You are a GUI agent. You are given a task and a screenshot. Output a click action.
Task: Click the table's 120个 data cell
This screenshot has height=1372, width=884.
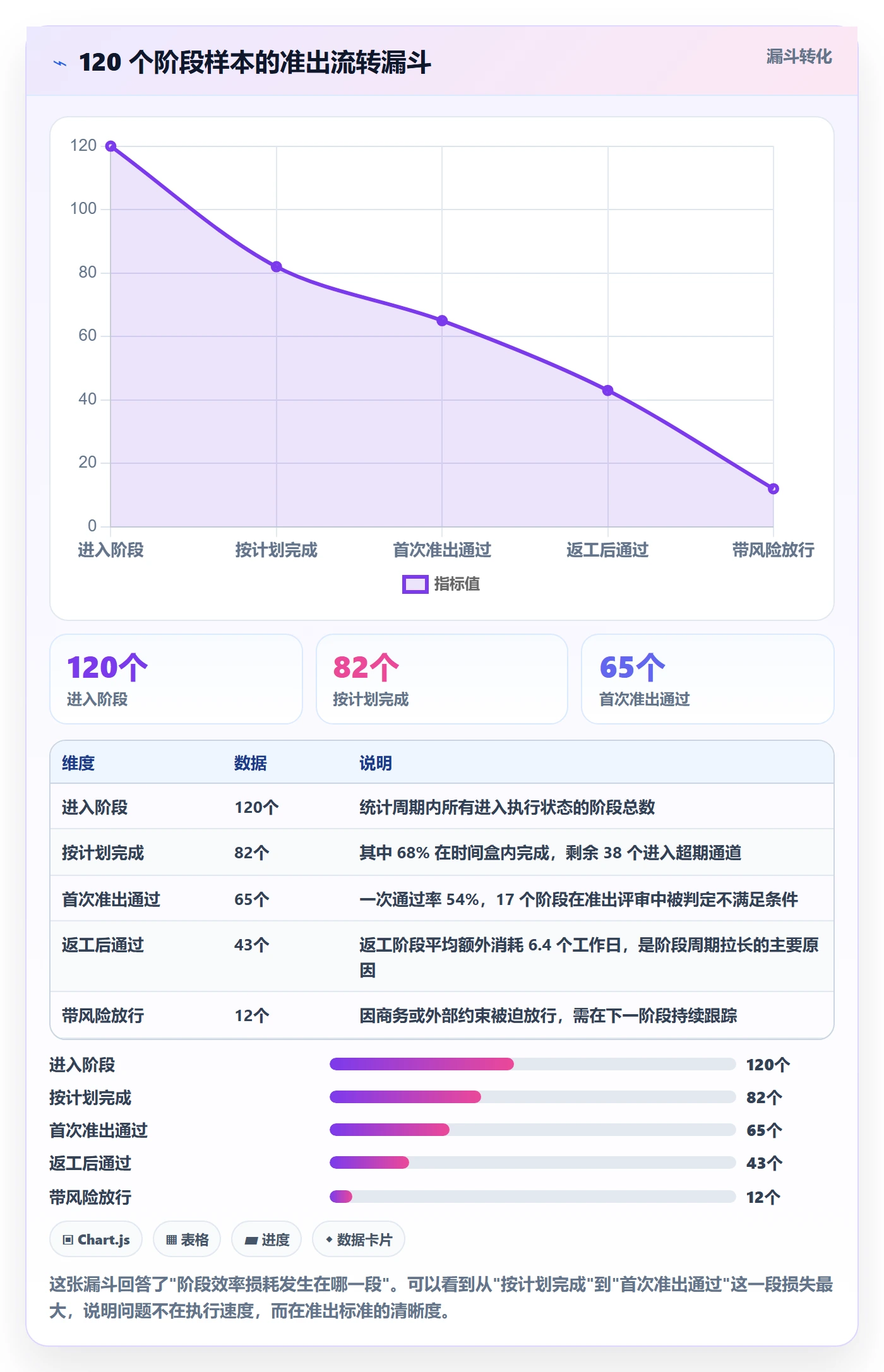coord(256,807)
